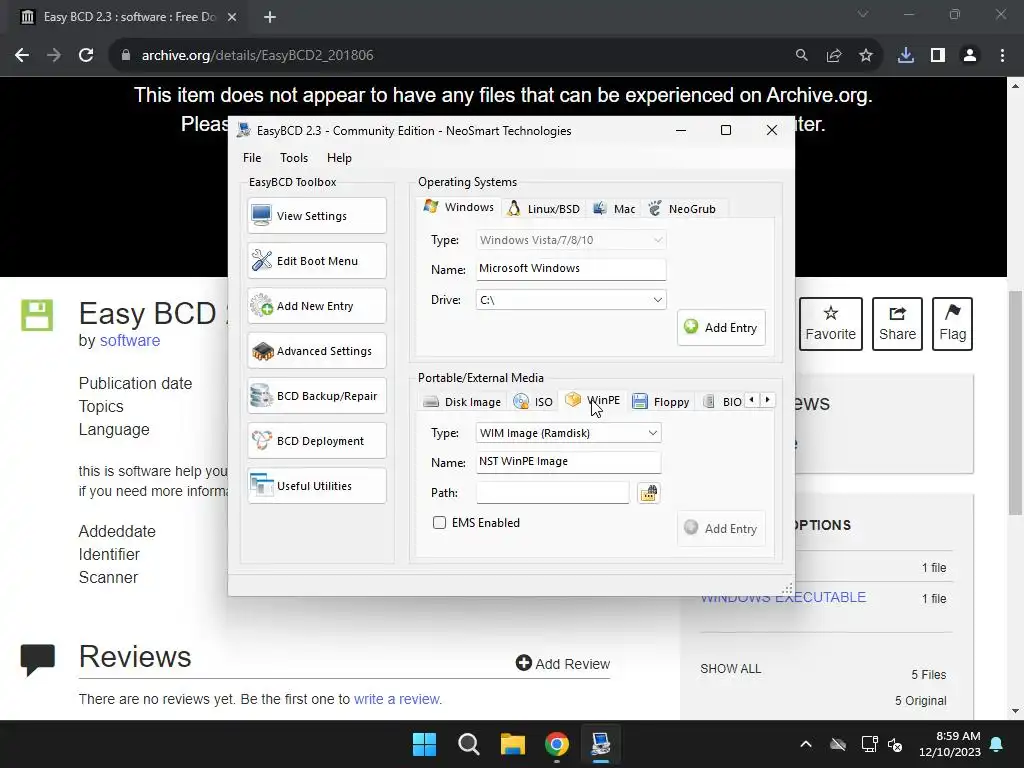Open View Settings in EasyBCD Toolbox

tap(317, 216)
